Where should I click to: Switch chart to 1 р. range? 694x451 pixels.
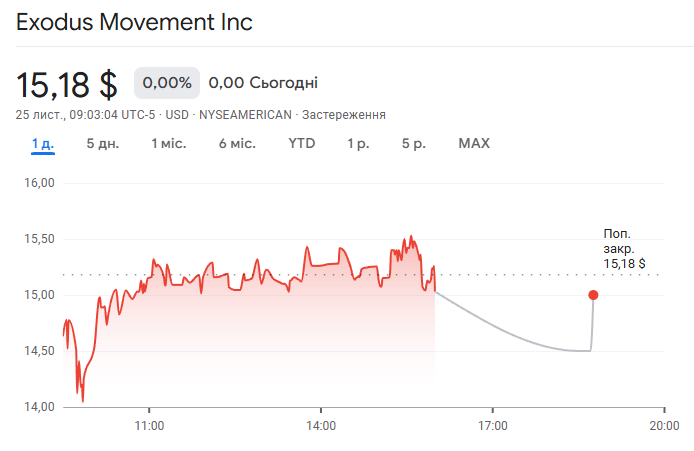[x=358, y=144]
